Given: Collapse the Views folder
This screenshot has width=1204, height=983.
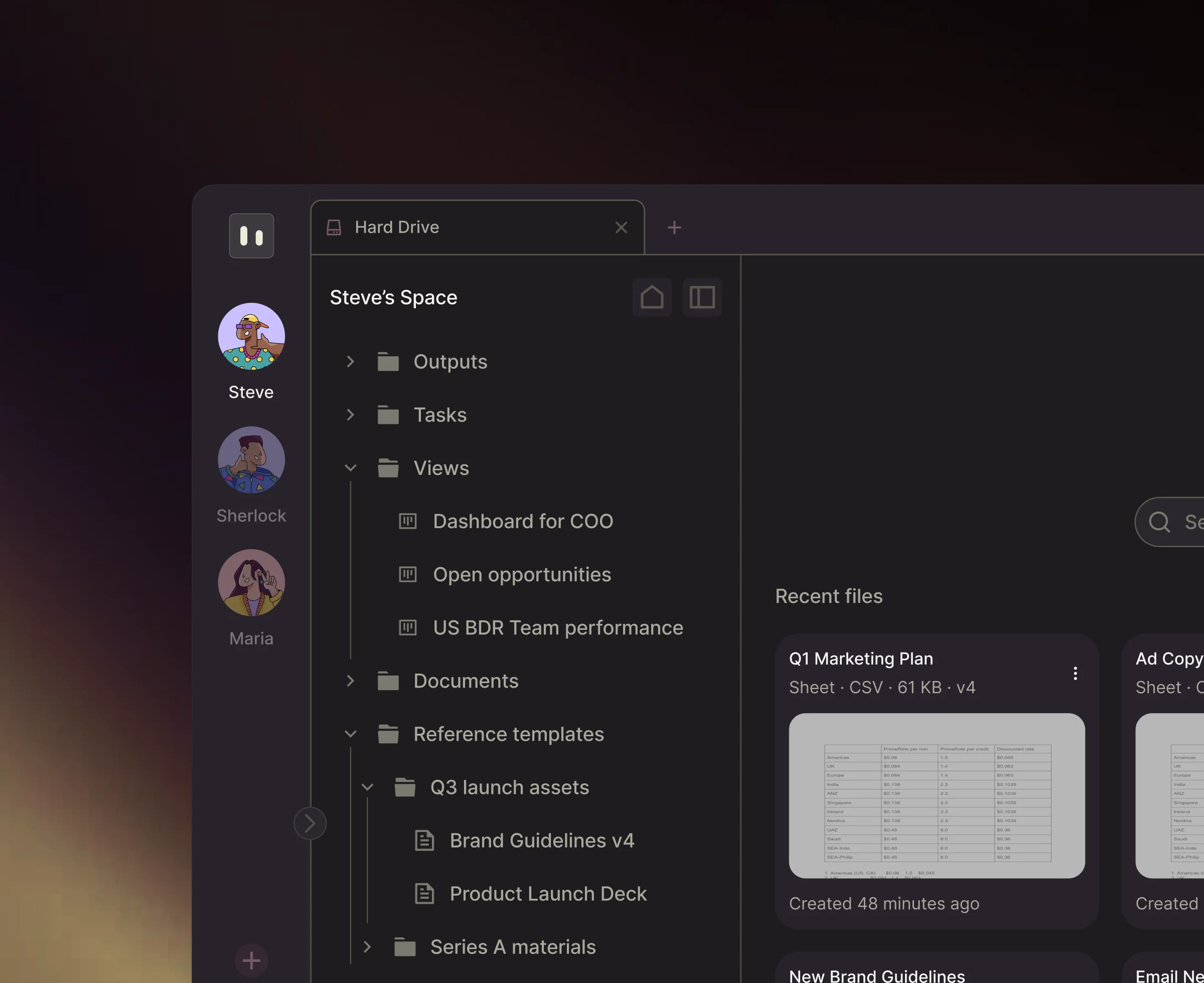Looking at the screenshot, I should [x=350, y=468].
